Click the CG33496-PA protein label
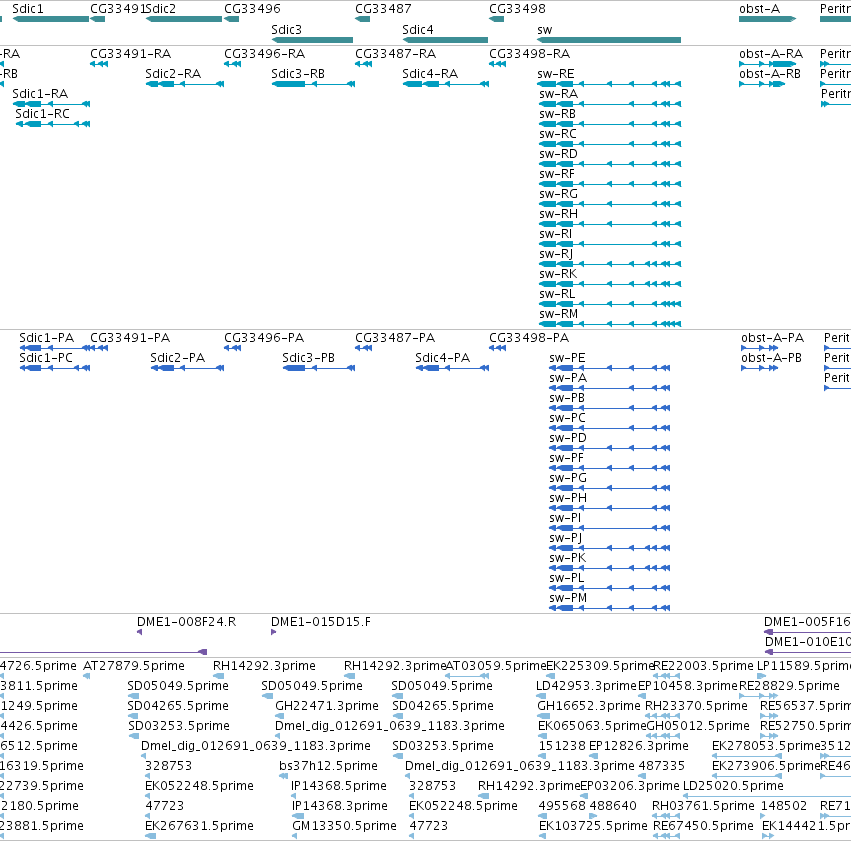Screen dimensions: 851x841 (264, 338)
